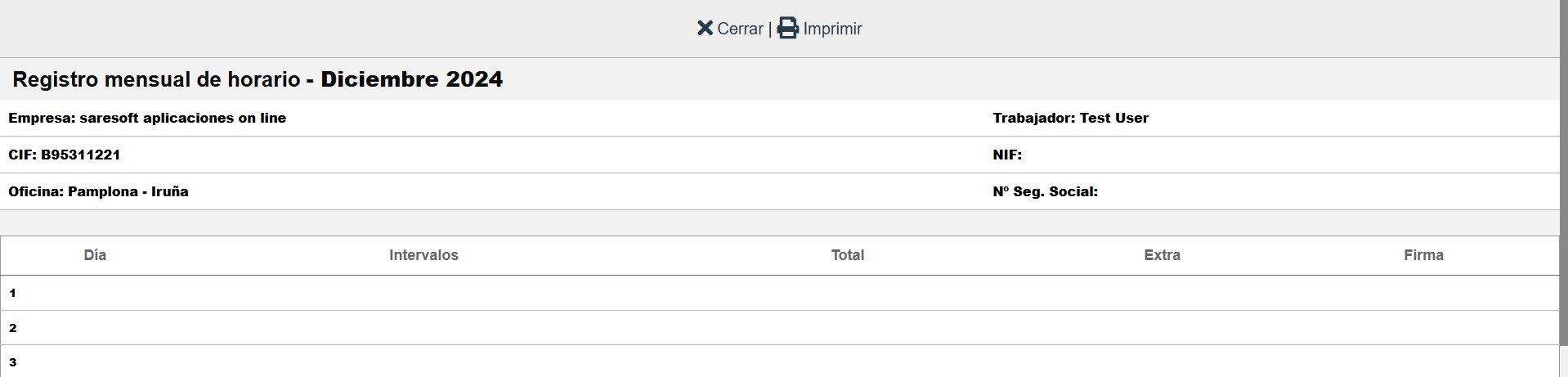Click the Total column header

847,255
